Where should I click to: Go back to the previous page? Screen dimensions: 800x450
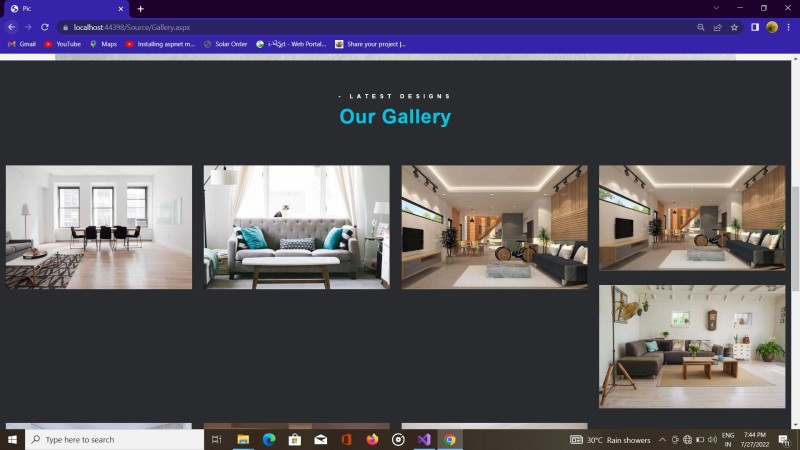[x=11, y=27]
